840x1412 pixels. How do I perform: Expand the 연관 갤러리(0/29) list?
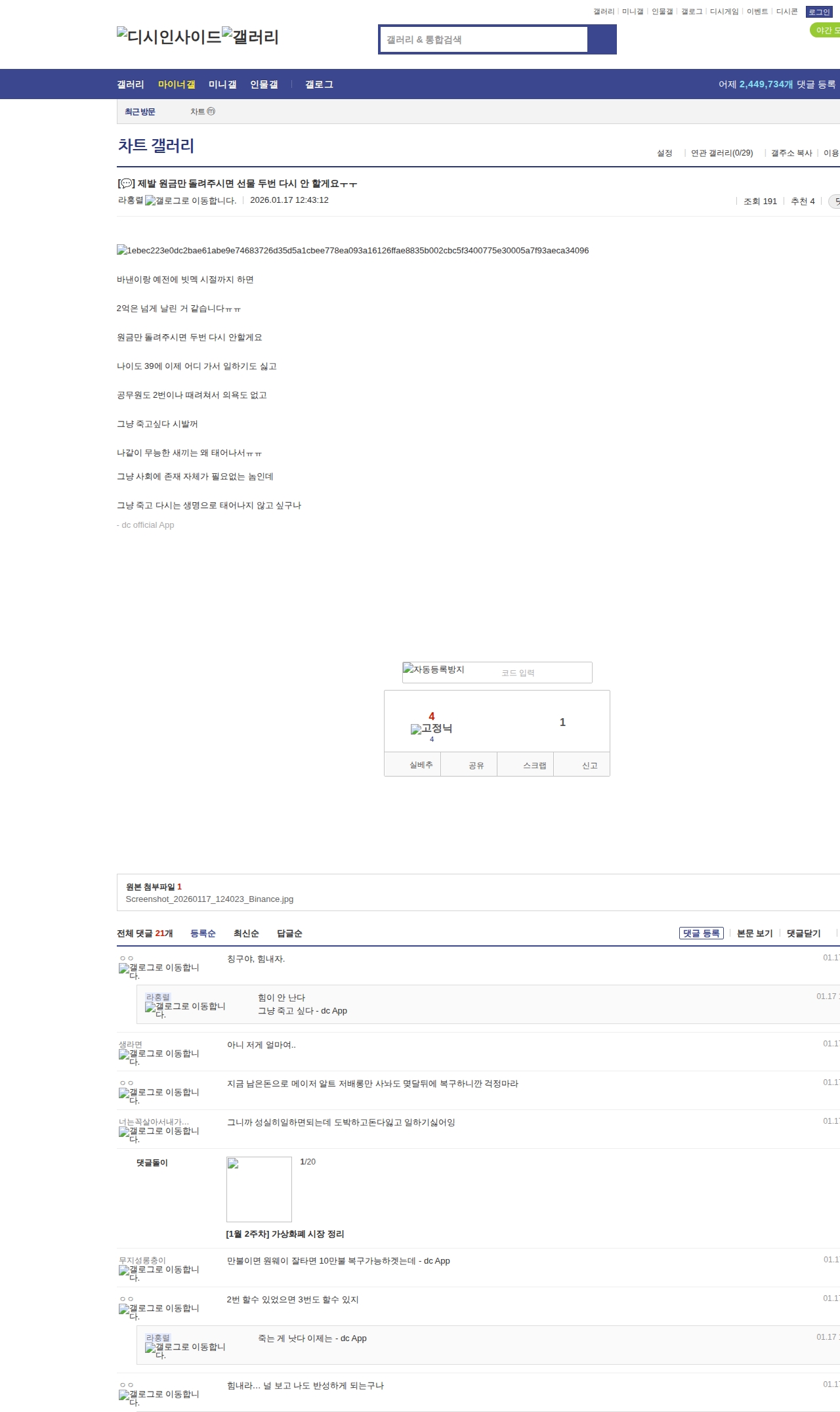[x=721, y=153]
